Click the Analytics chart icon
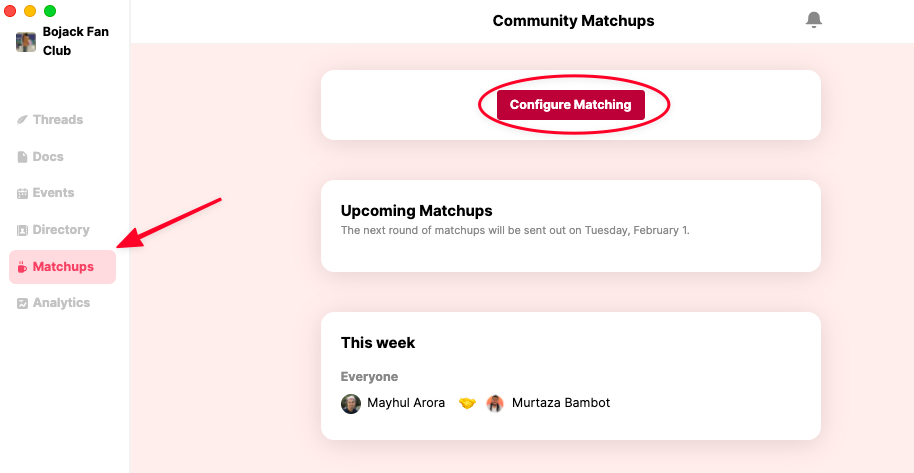 (x=22, y=303)
